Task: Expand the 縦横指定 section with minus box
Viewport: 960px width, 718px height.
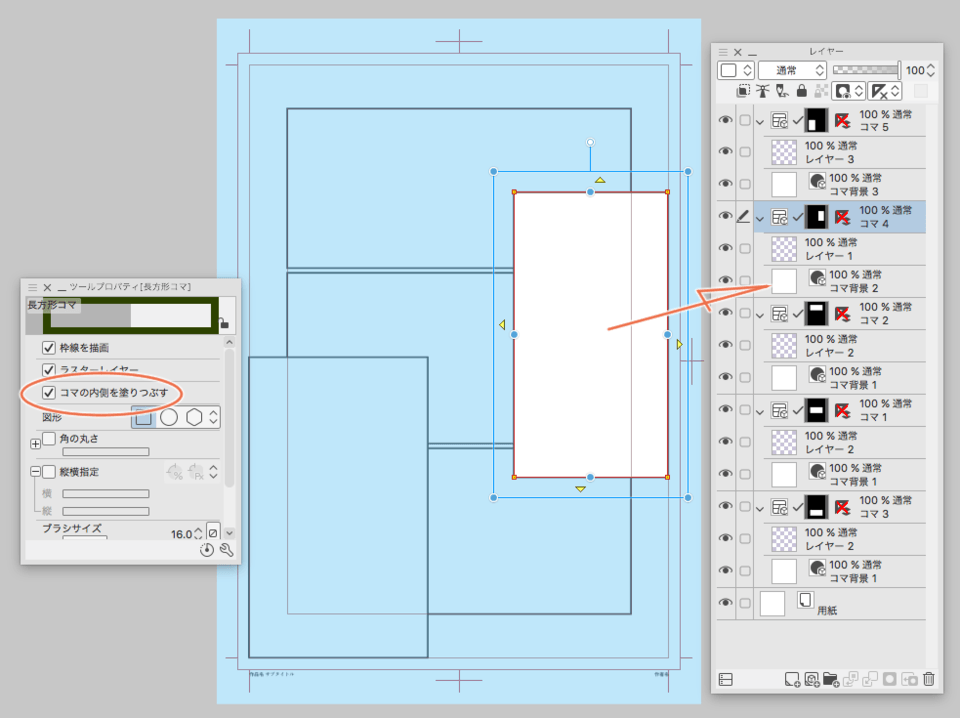Action: pos(36,472)
